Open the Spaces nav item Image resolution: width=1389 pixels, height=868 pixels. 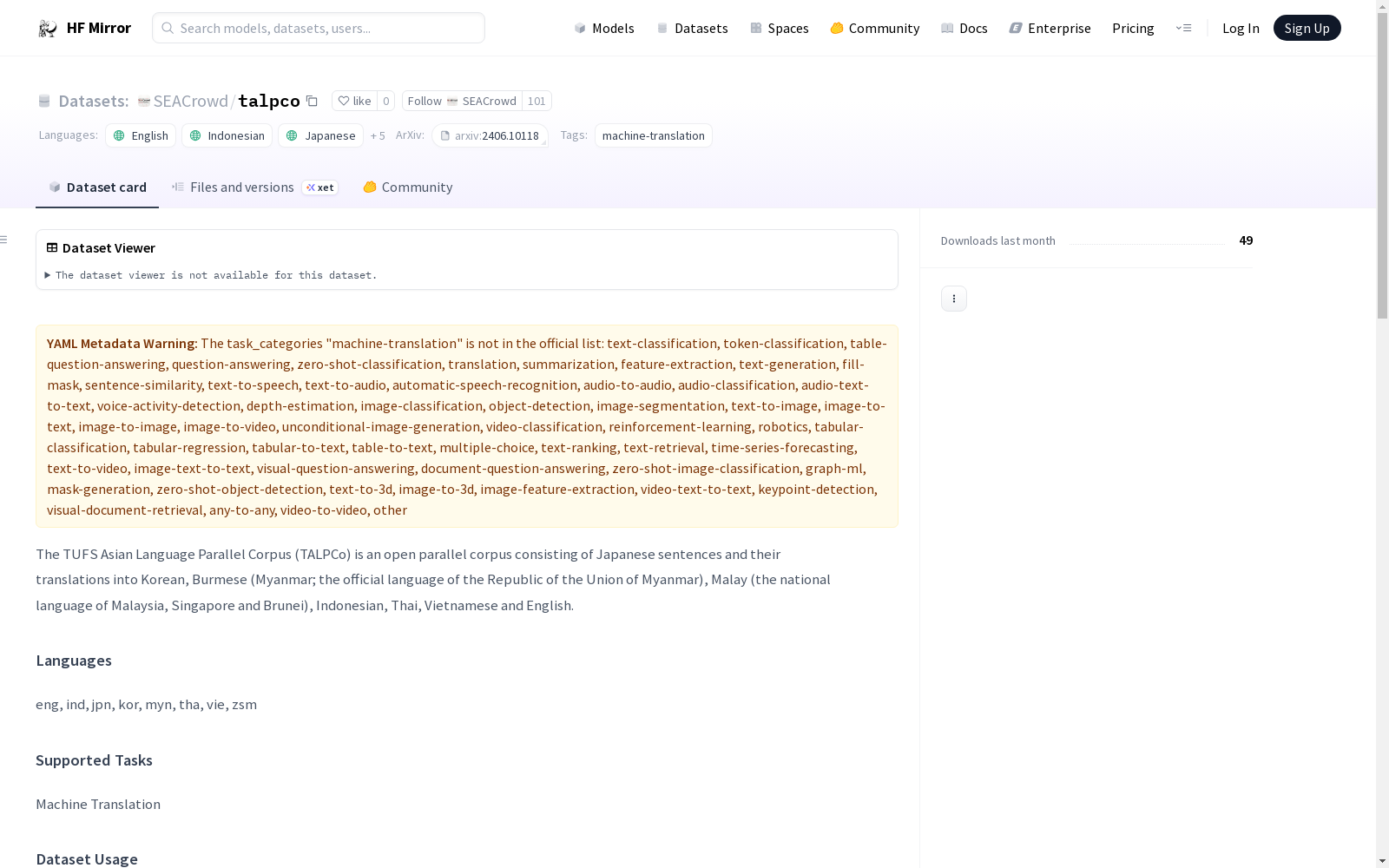[780, 28]
